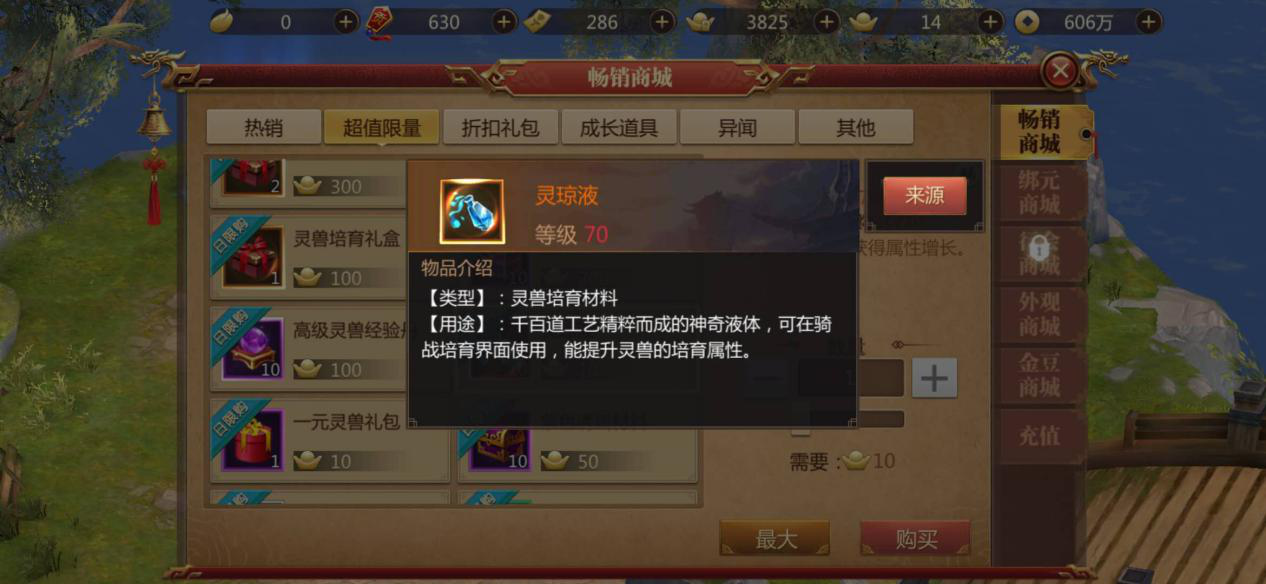Click the 来源 button
Screen dimensions: 1266x584
pyautogui.click(x=924, y=196)
